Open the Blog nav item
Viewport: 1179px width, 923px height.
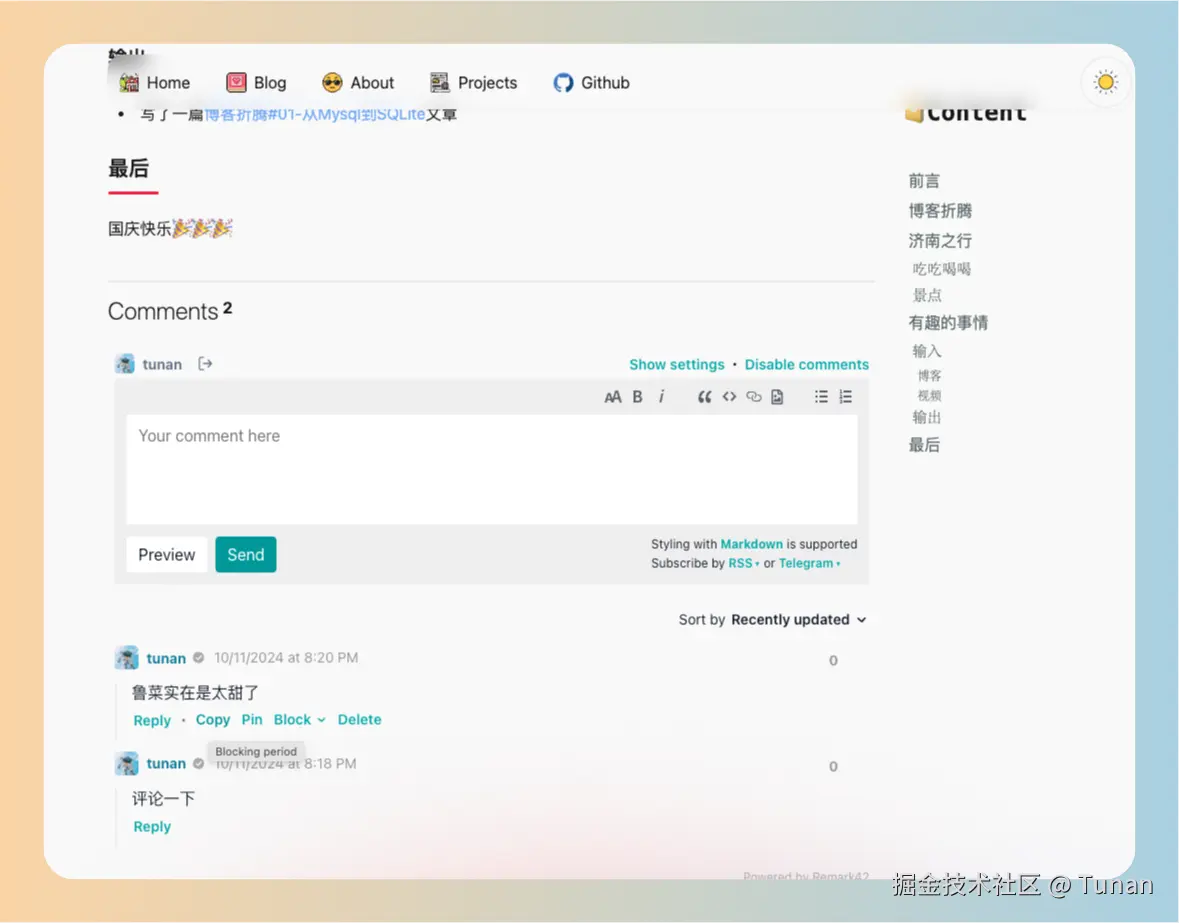click(256, 83)
